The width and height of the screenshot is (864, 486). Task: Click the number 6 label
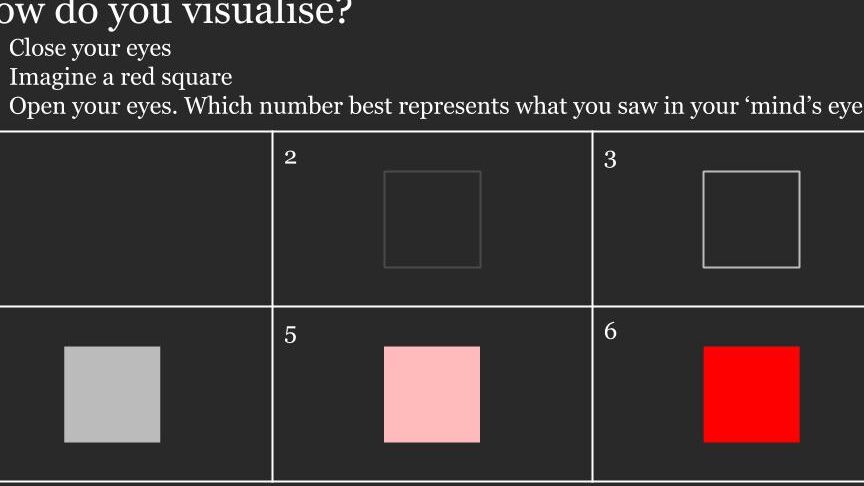(x=610, y=331)
